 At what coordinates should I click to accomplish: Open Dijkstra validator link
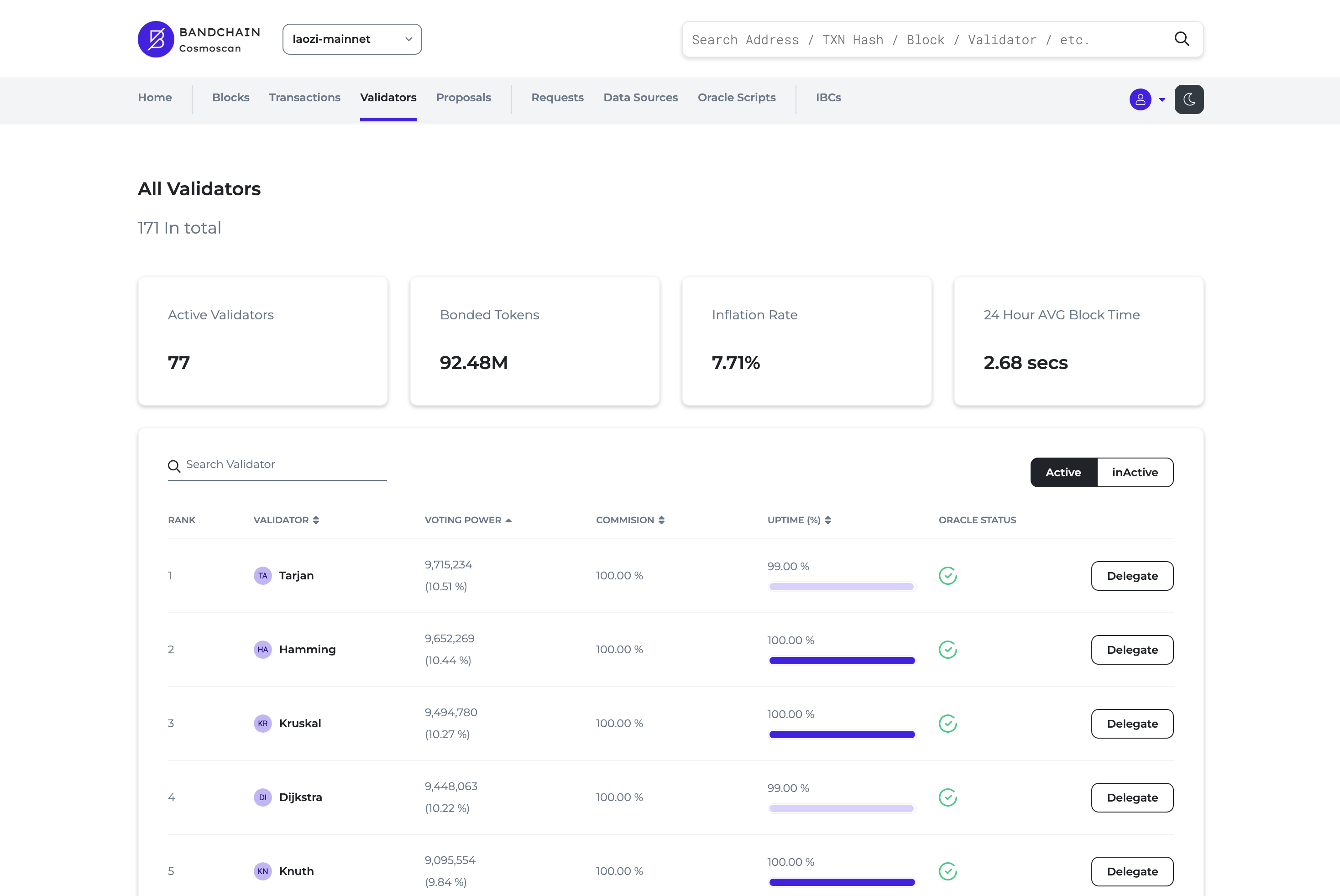[x=300, y=797]
